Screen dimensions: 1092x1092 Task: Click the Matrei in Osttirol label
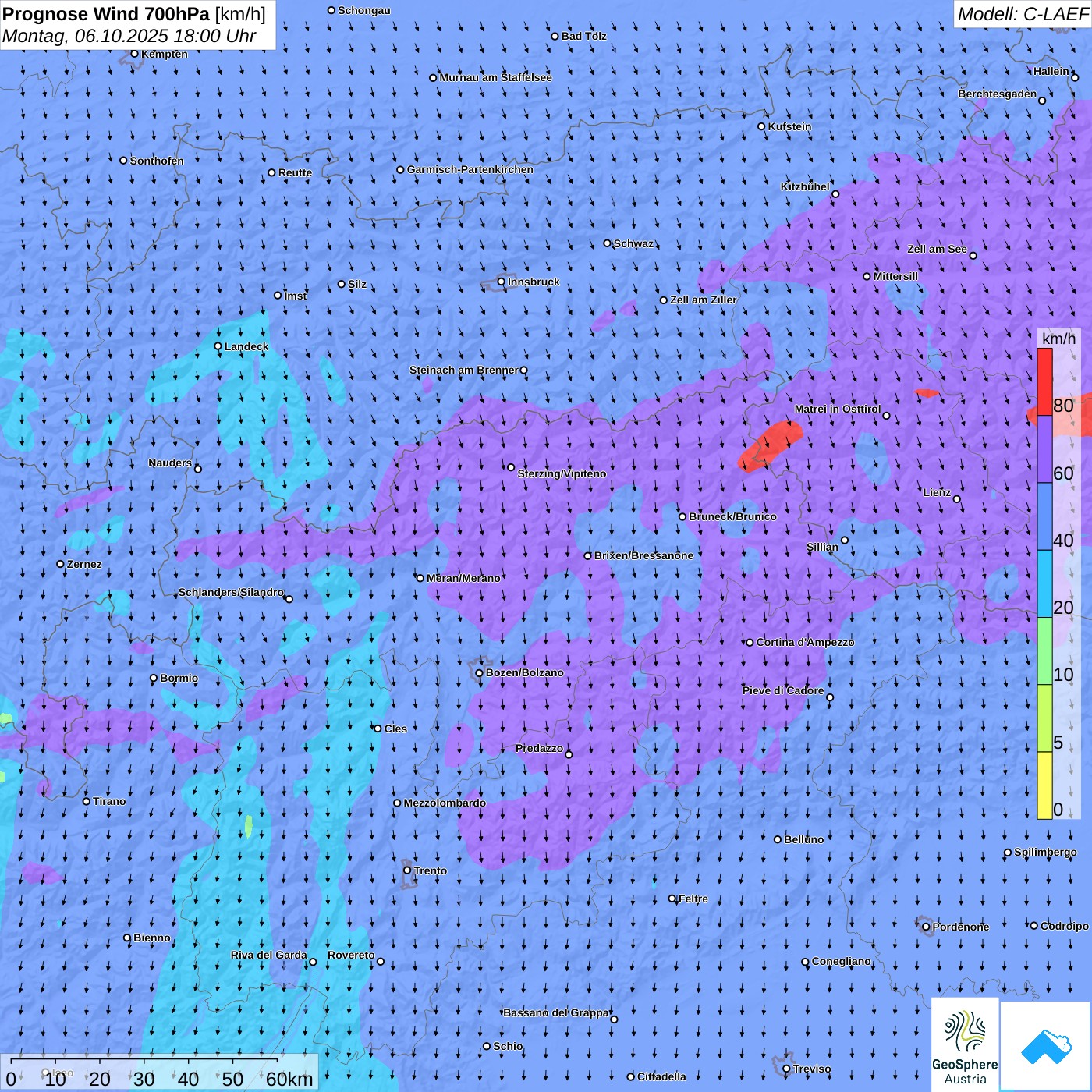tap(838, 409)
